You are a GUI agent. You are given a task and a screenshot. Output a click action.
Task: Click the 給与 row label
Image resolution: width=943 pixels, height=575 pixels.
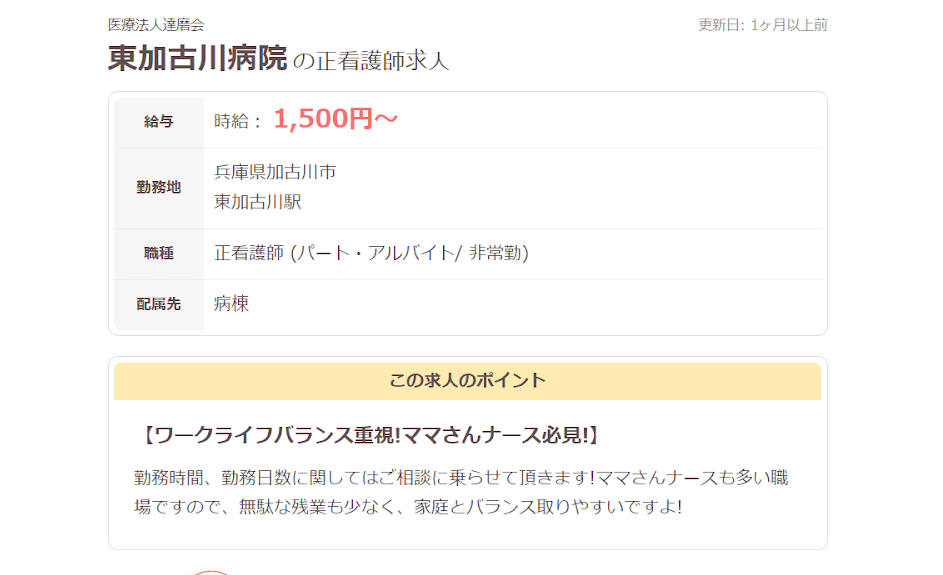click(159, 121)
